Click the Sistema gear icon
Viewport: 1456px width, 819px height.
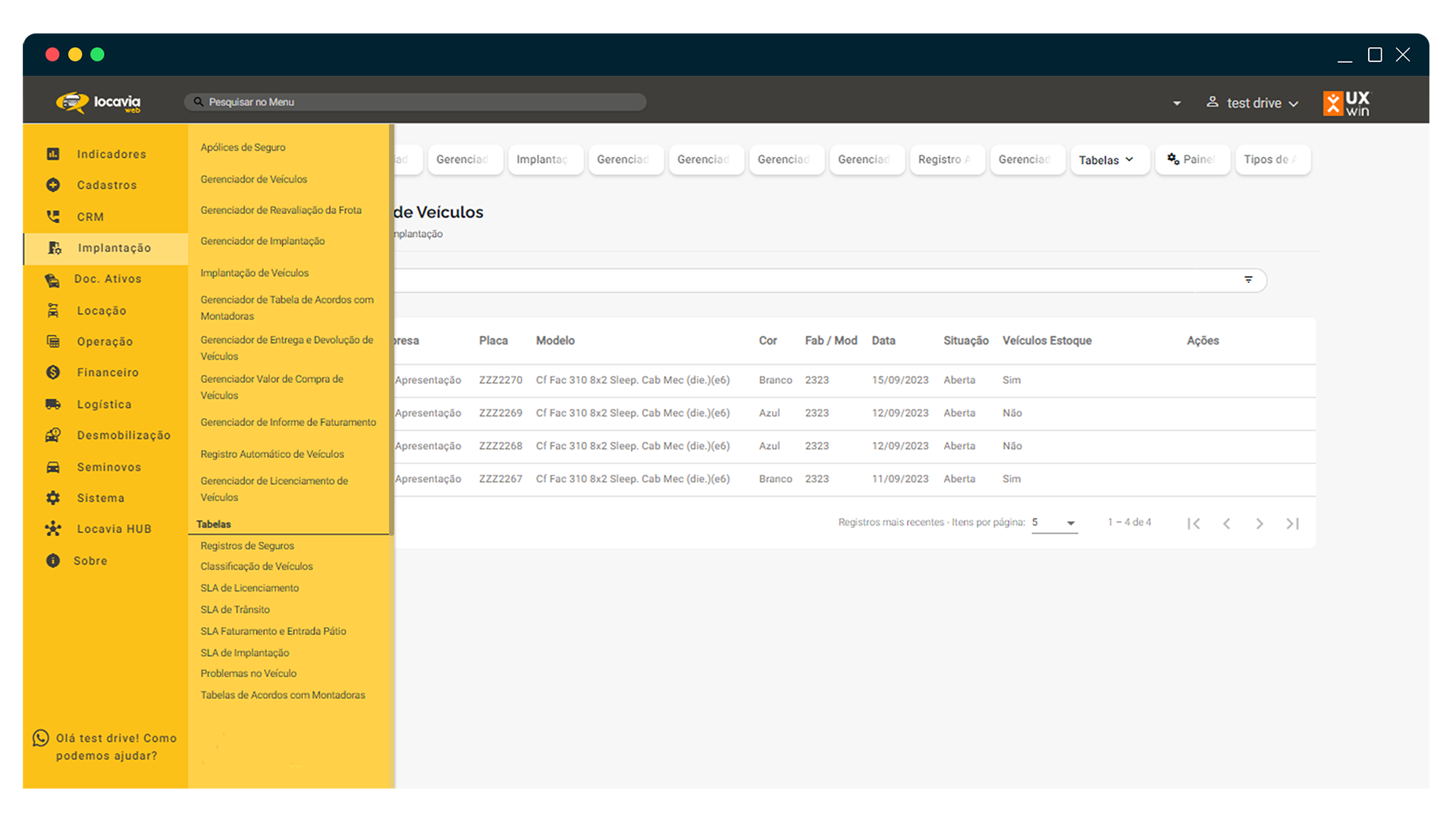pyautogui.click(x=53, y=498)
